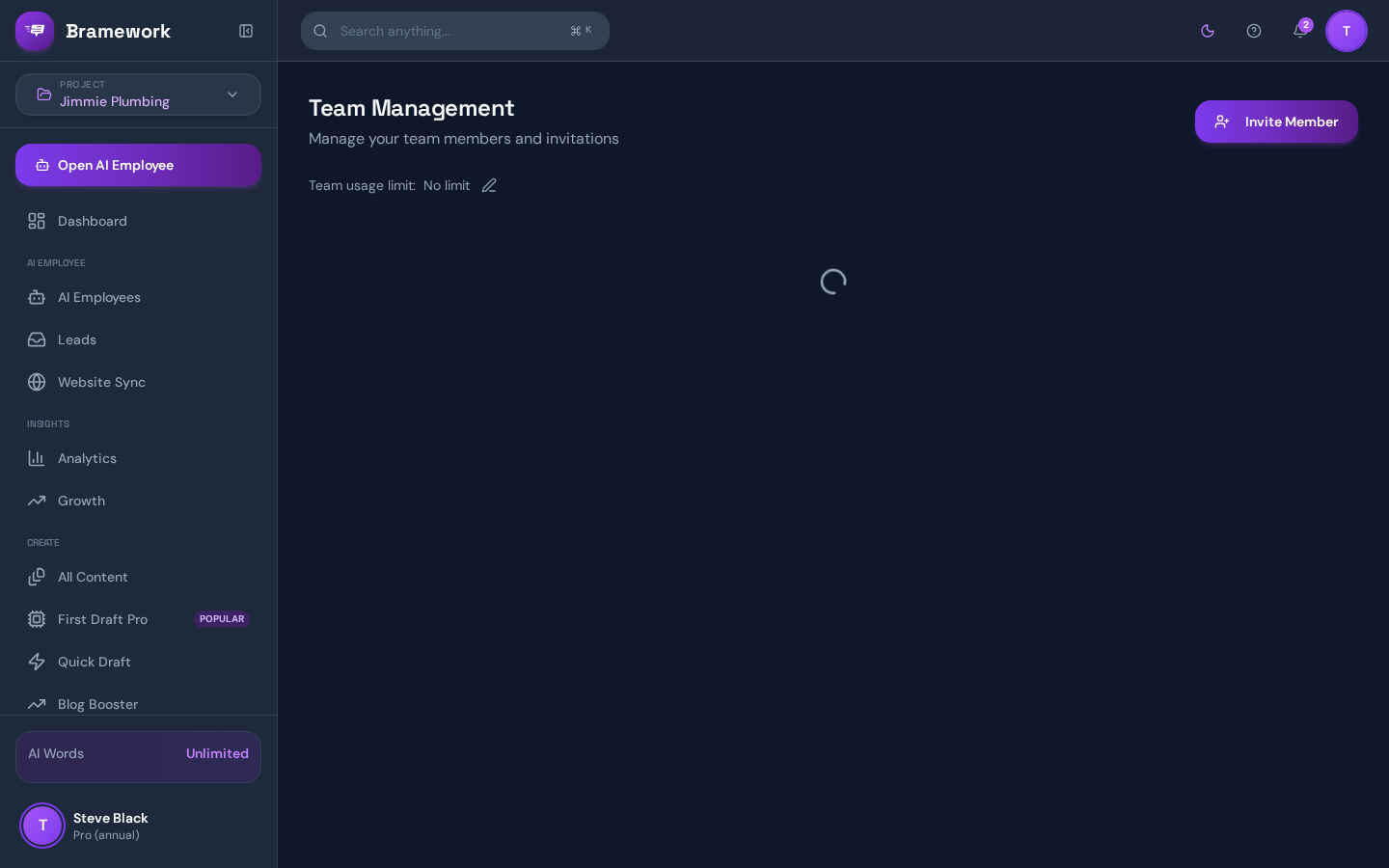Click the Team Management heading
Viewport: 1389px width, 868px height.
coord(412,108)
